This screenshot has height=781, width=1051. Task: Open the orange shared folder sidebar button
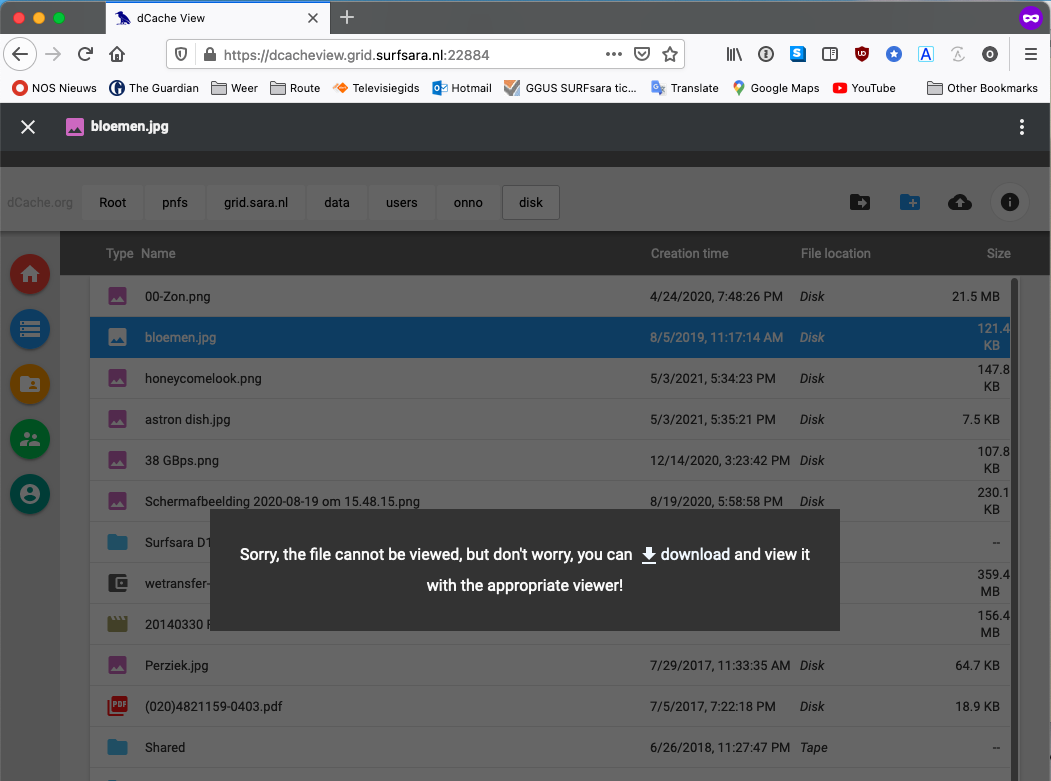tap(30, 384)
